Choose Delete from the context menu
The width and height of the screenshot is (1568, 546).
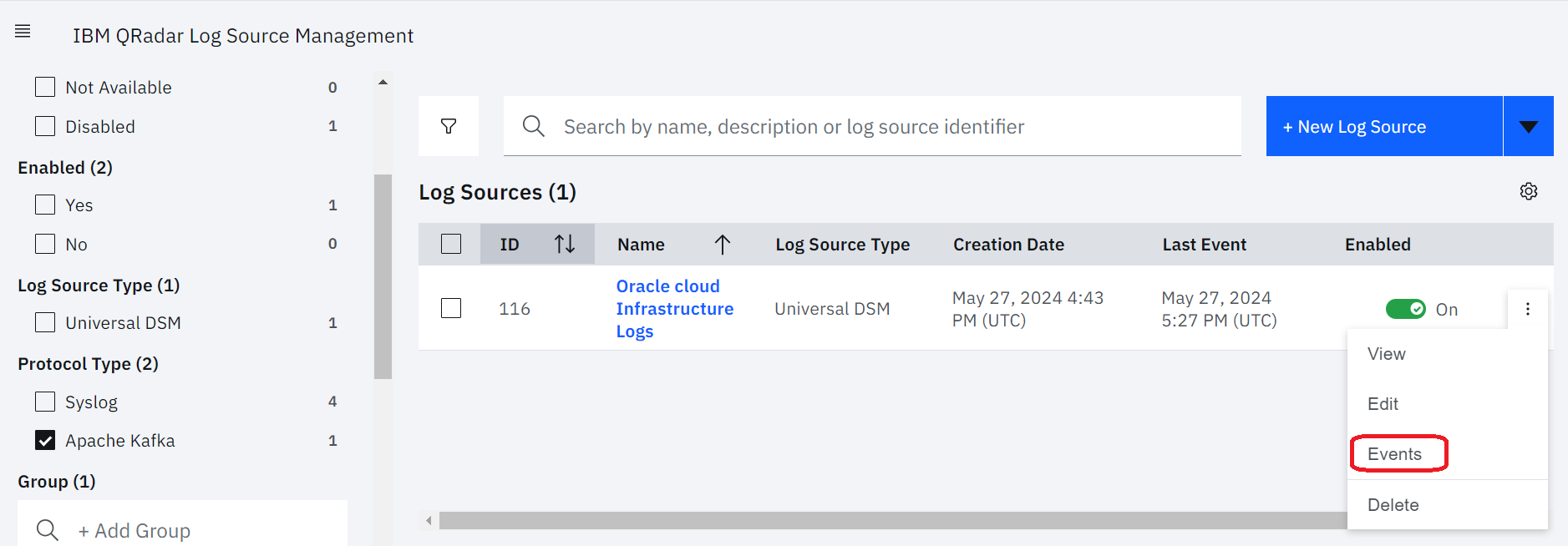click(x=1393, y=504)
